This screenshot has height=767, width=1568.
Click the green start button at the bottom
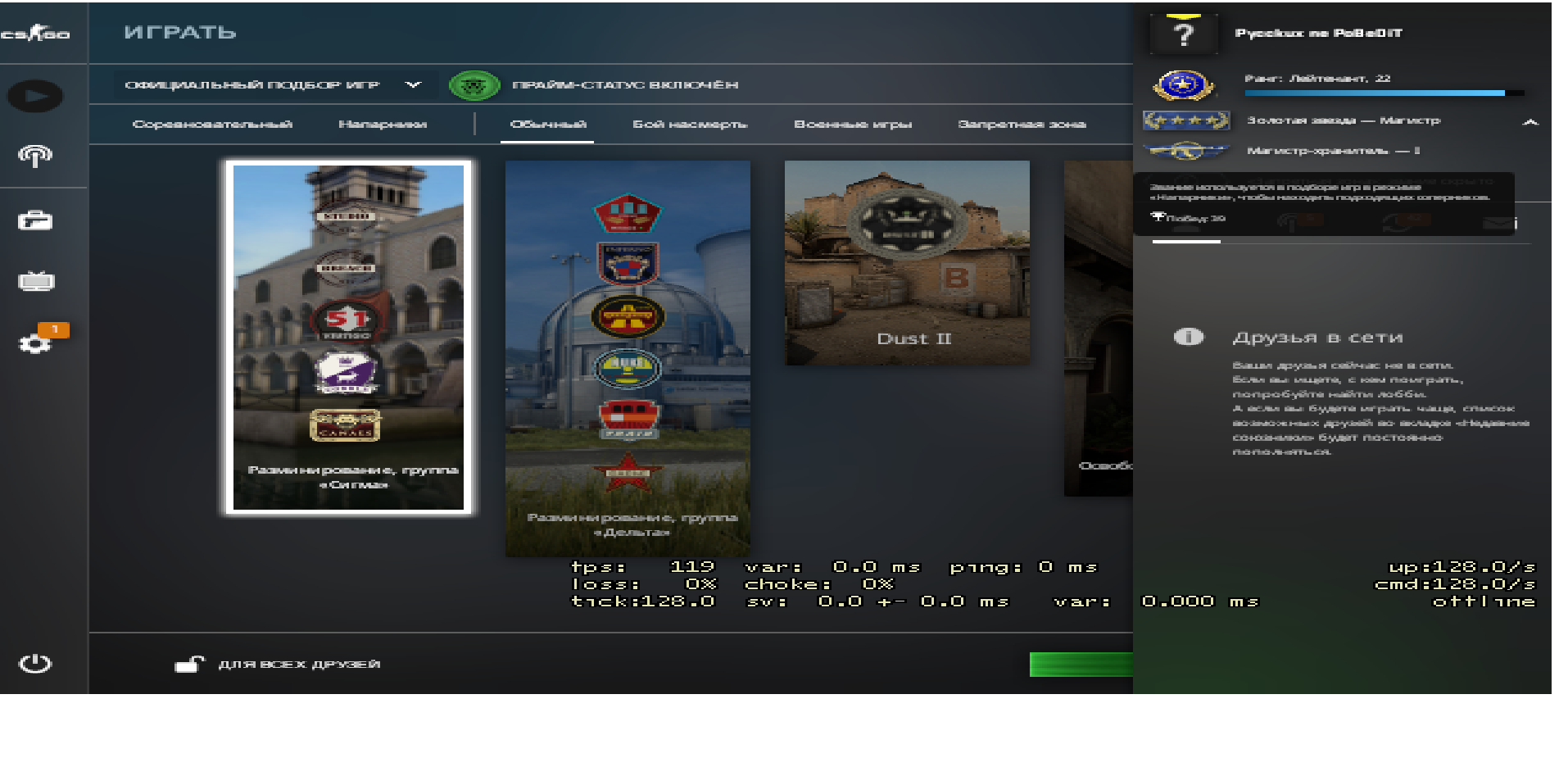(x=1081, y=665)
